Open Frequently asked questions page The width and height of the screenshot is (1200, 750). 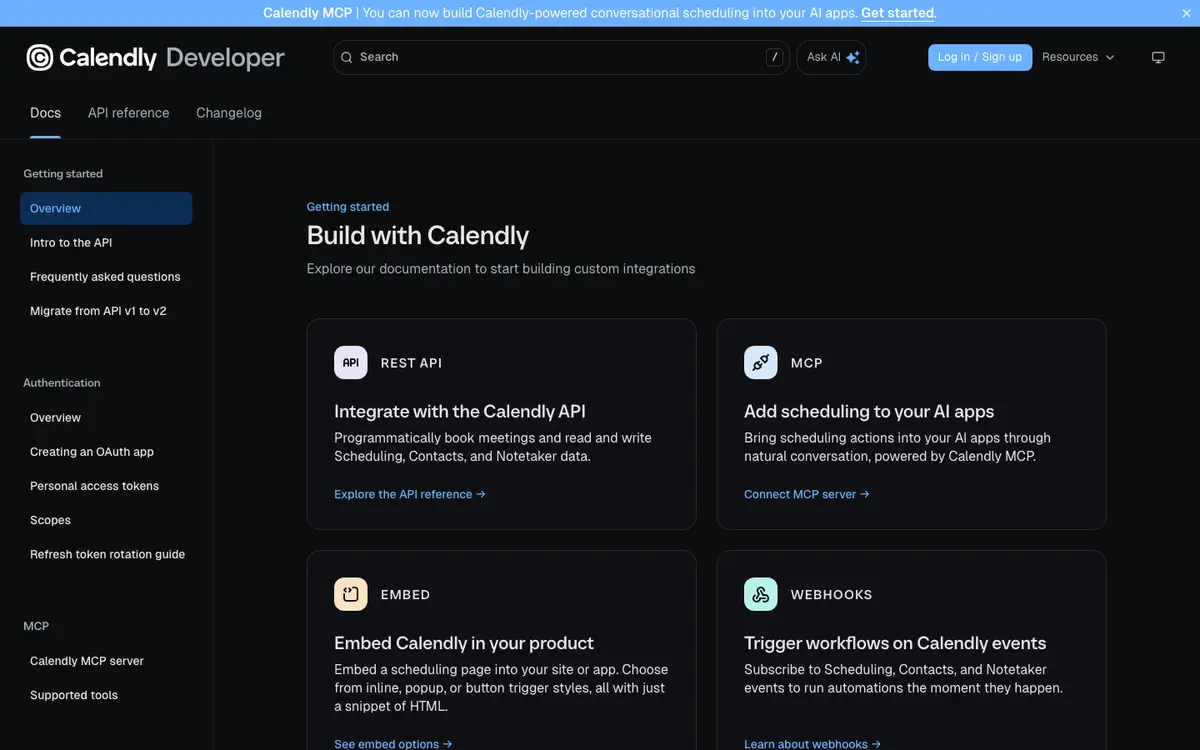[x=106, y=277]
